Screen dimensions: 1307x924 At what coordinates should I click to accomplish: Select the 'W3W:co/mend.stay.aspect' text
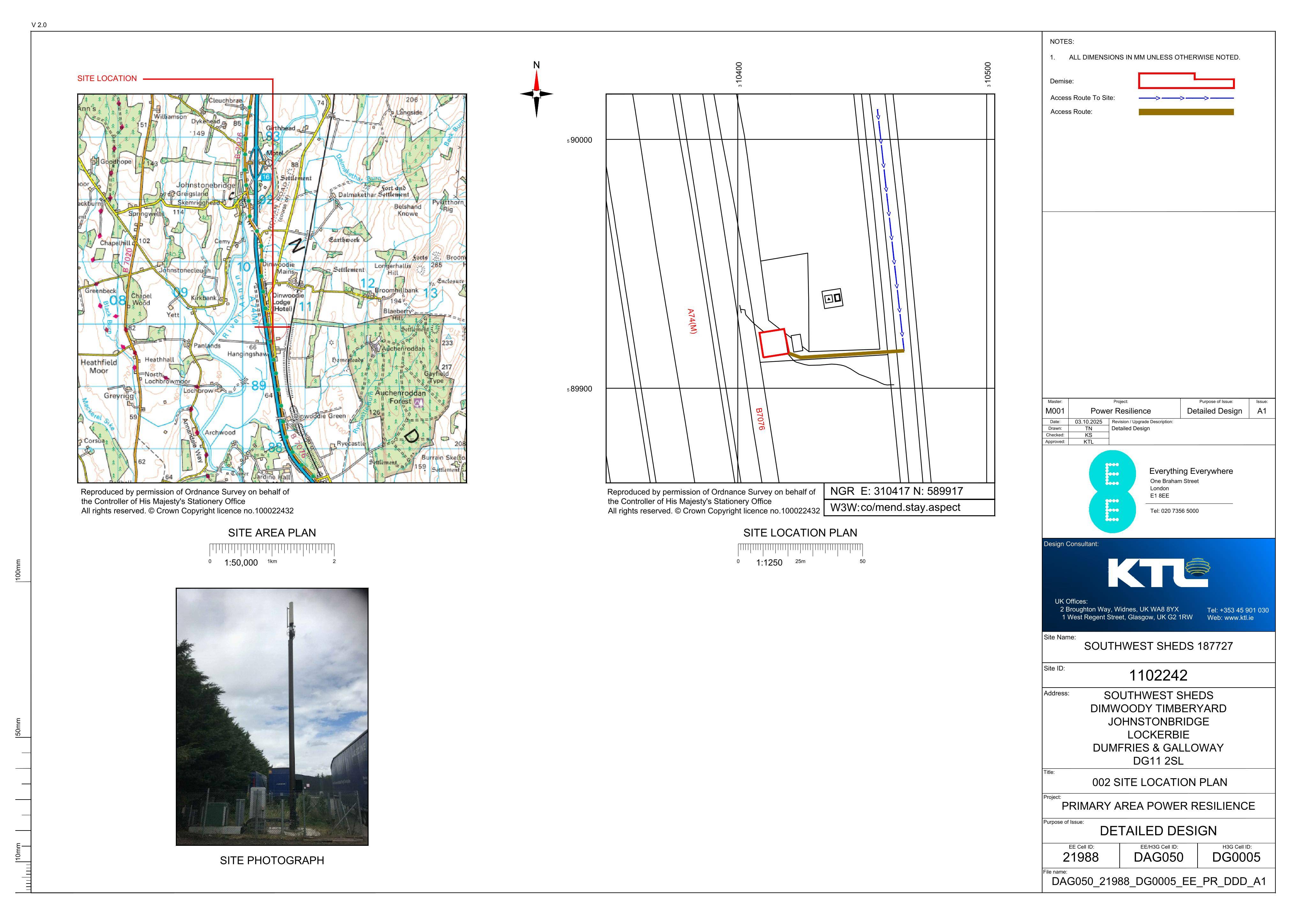coord(895,507)
